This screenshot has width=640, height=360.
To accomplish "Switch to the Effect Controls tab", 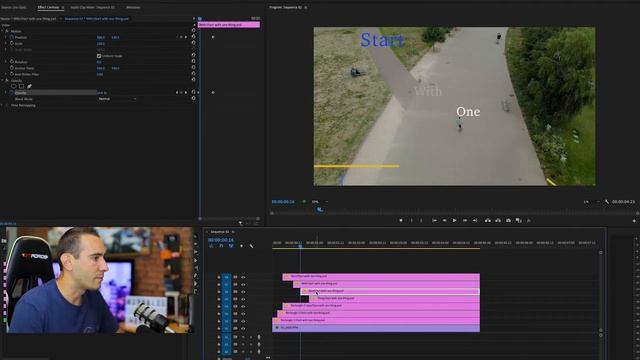I will [48, 7].
